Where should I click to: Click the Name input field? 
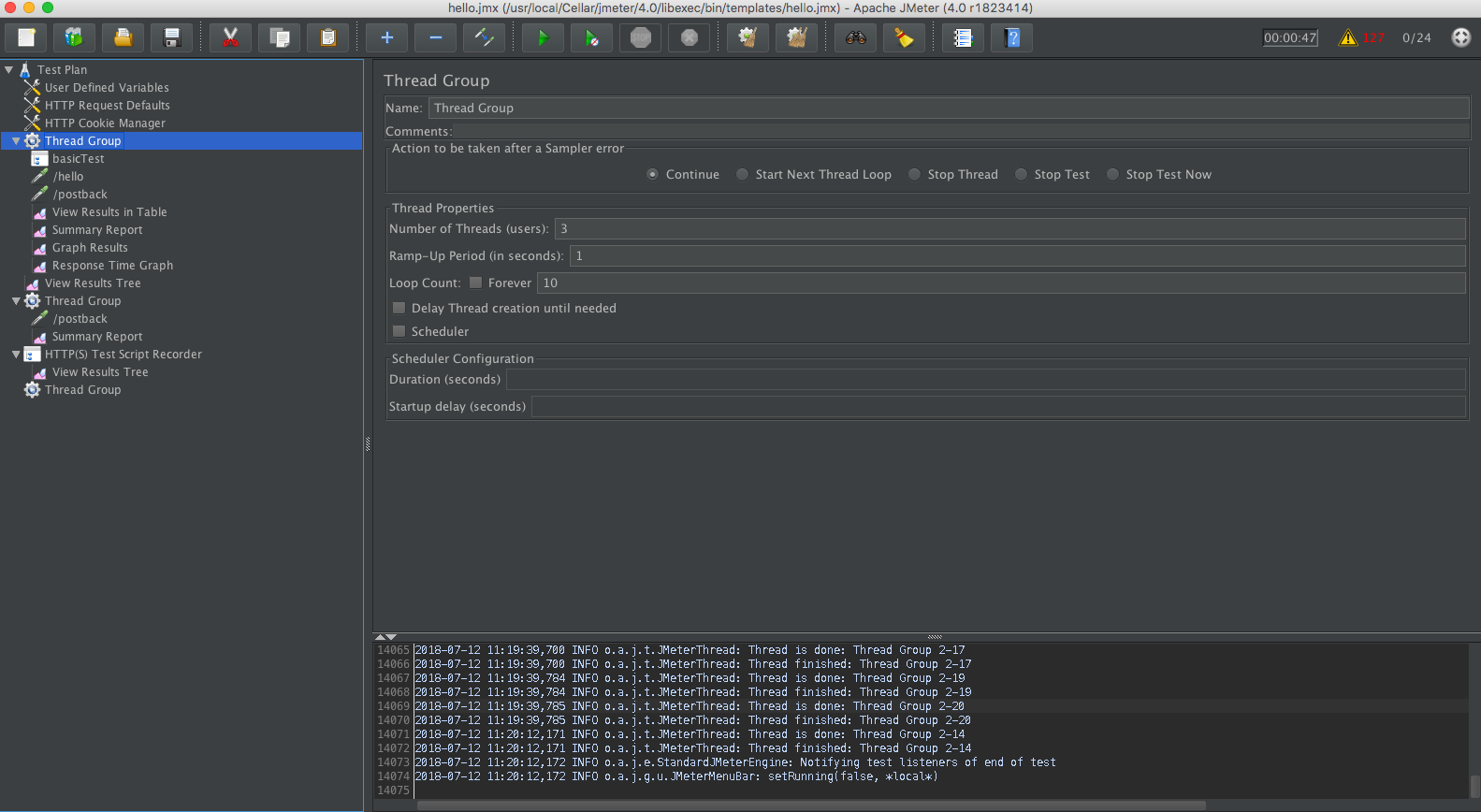[x=949, y=108]
